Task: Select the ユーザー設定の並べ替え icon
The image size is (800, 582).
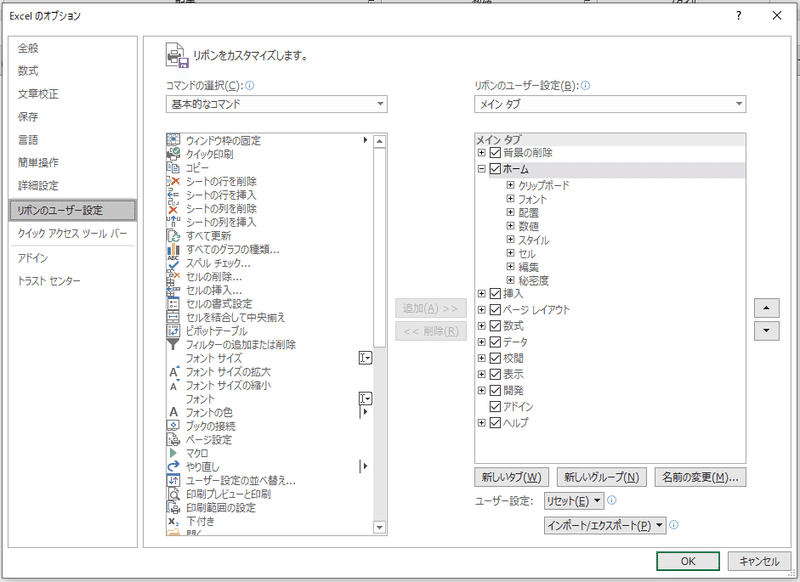Action: click(173, 480)
